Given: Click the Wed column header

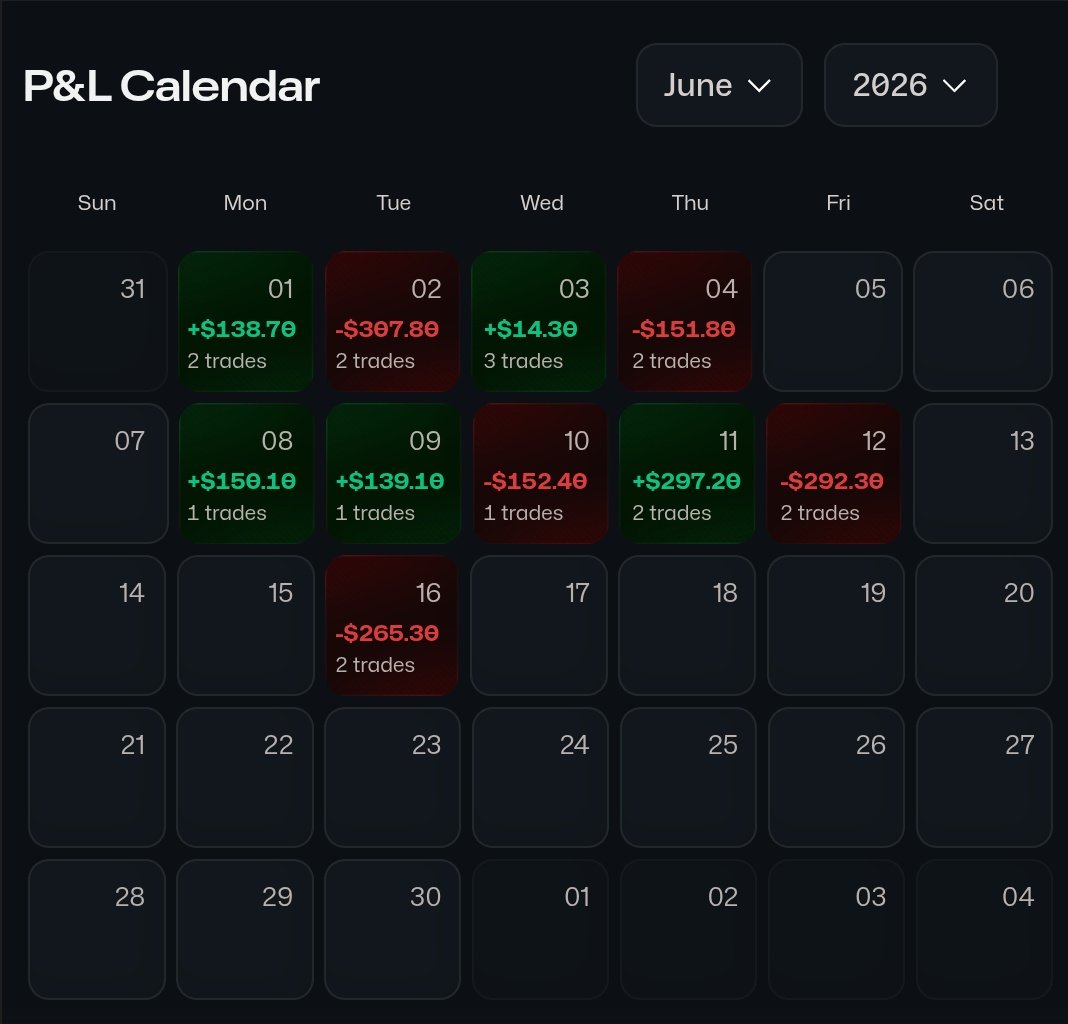Looking at the screenshot, I should pos(542,203).
